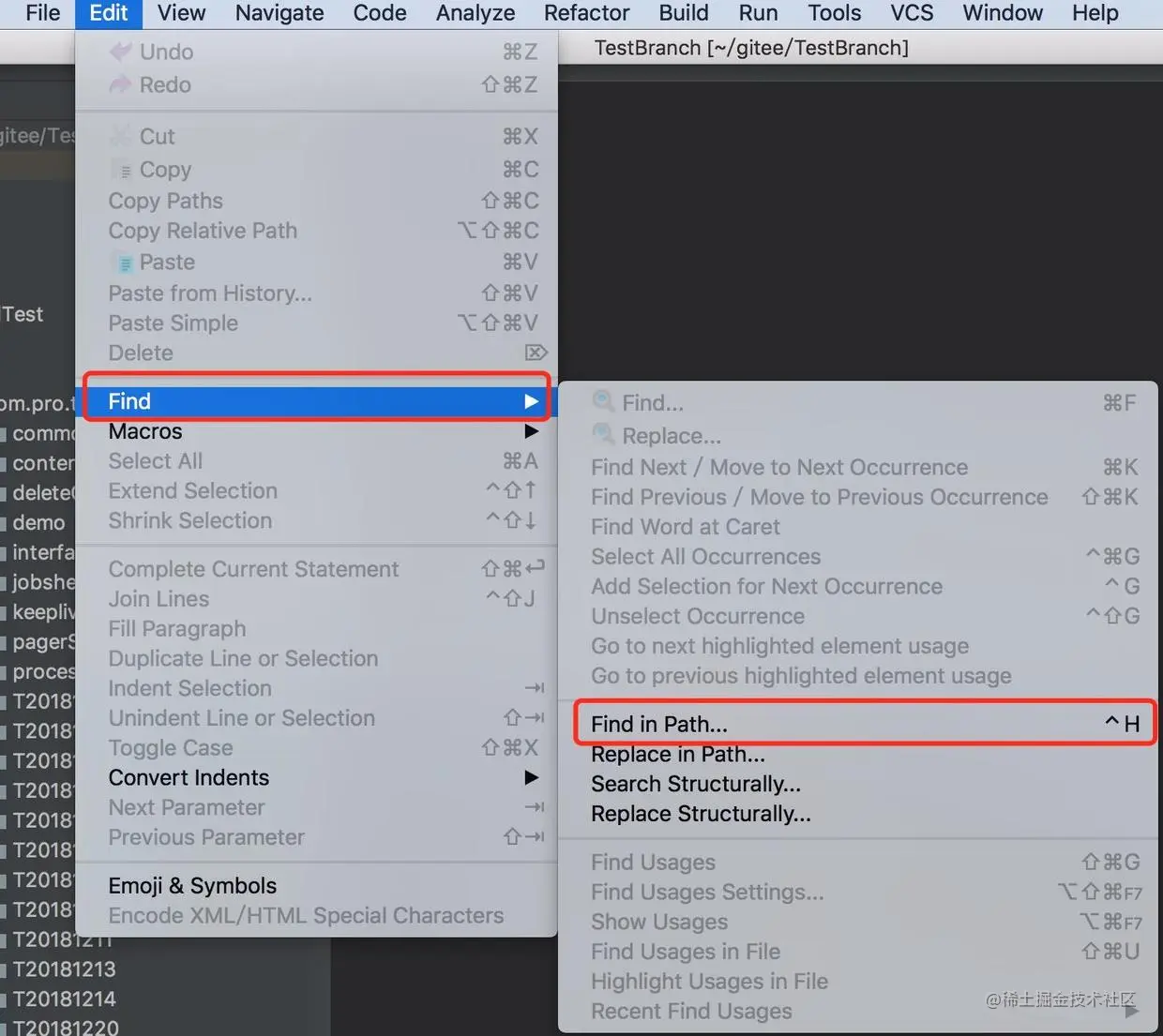Click Copy Relative Path item

[x=316, y=231]
